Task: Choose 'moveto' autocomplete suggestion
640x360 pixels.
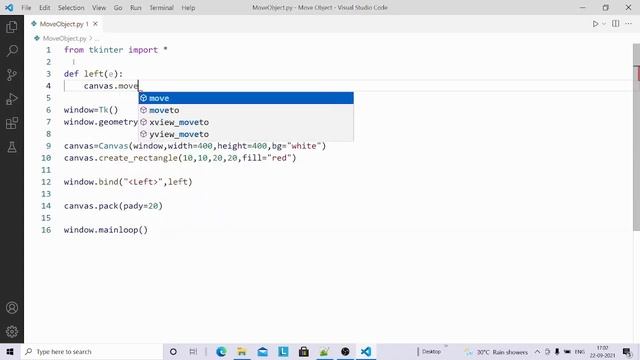Action: [x=246, y=110]
